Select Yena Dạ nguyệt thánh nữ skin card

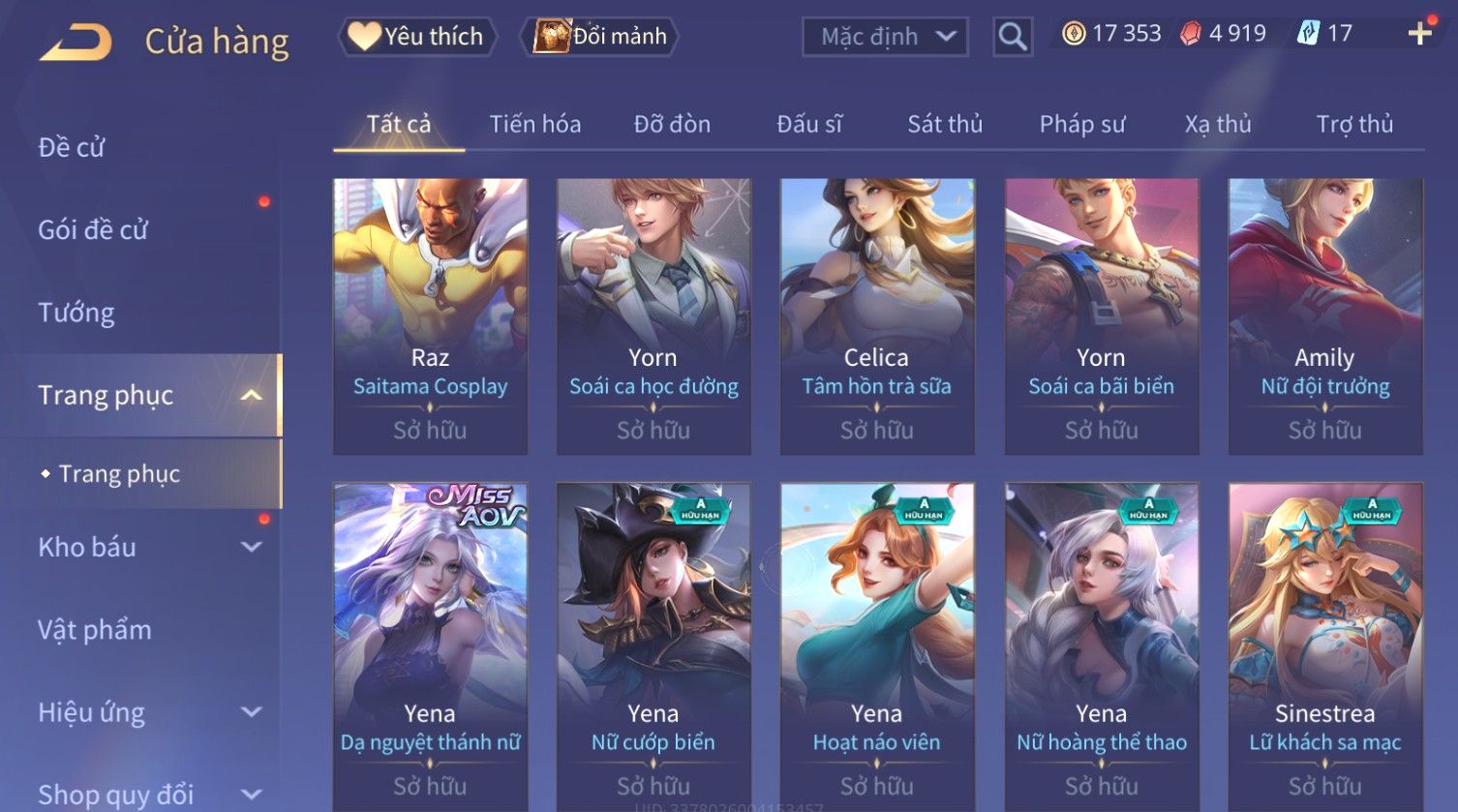click(430, 647)
